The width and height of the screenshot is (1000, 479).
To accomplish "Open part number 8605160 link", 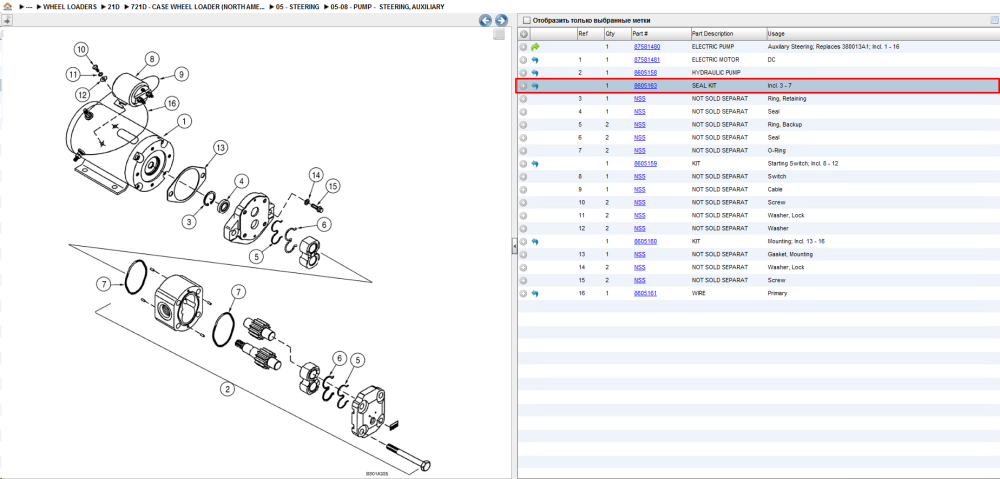I will tap(645, 242).
